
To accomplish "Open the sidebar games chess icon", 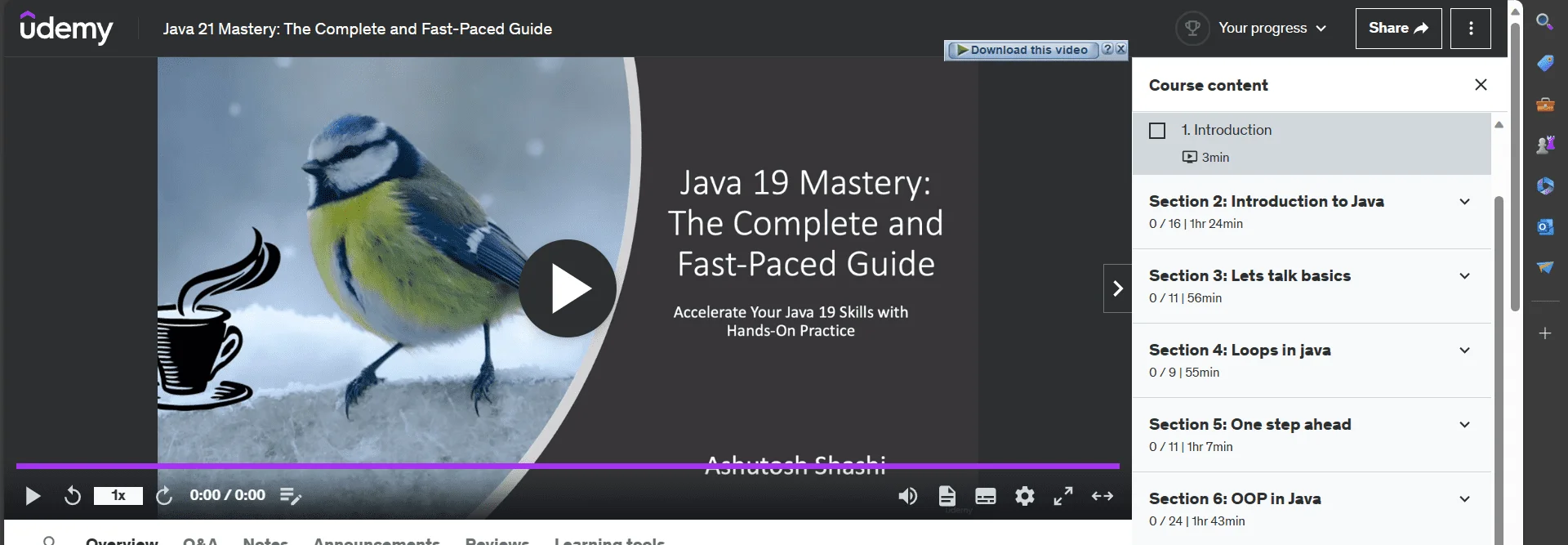I will tap(1545, 145).
